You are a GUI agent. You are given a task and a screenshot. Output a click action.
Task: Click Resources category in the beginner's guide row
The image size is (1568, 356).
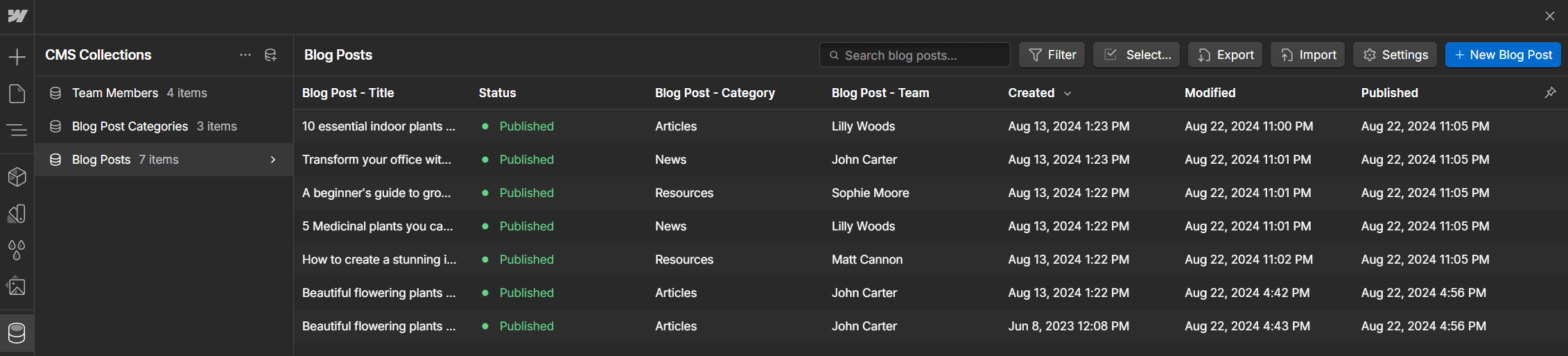pyautogui.click(x=684, y=193)
